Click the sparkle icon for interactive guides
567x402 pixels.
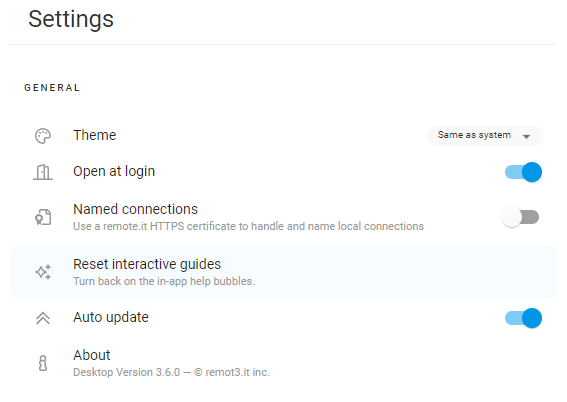click(x=43, y=272)
